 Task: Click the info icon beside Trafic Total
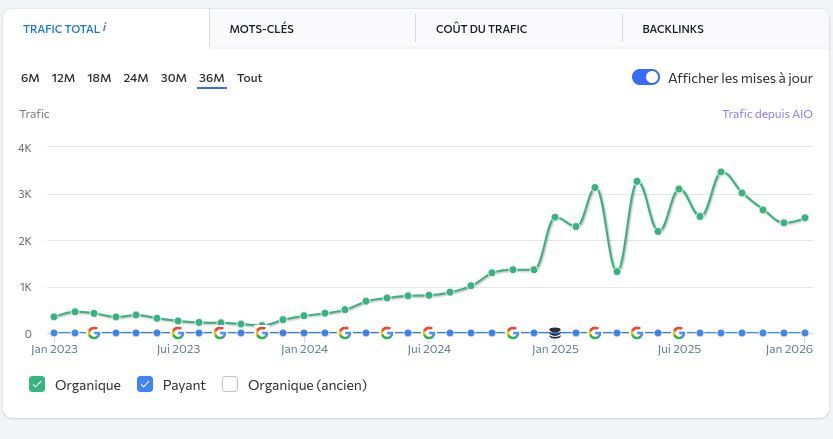105,27
